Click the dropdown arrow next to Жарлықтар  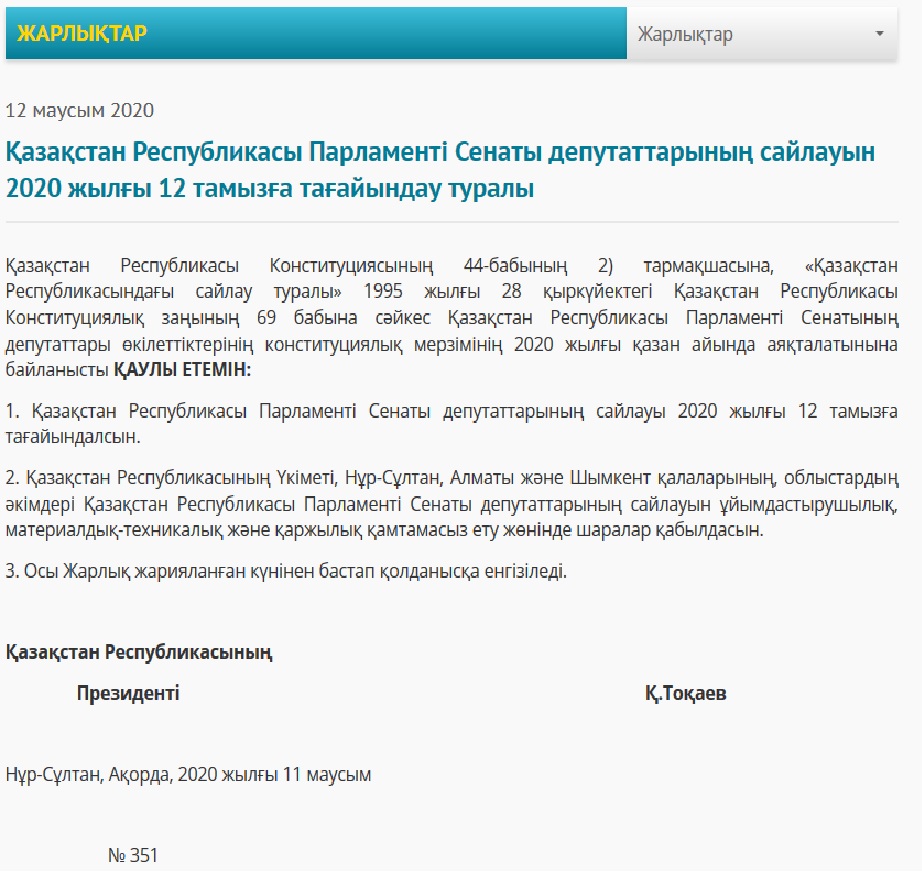click(x=880, y=34)
